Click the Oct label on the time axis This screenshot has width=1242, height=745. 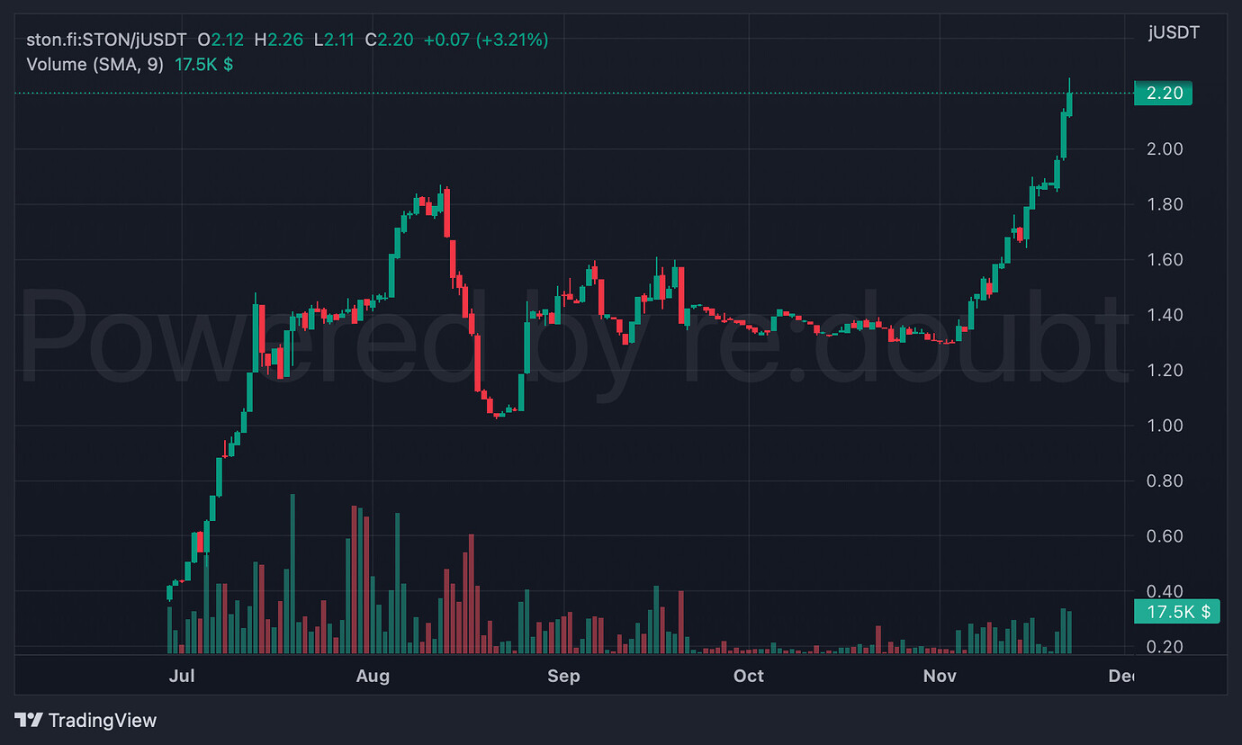(748, 676)
